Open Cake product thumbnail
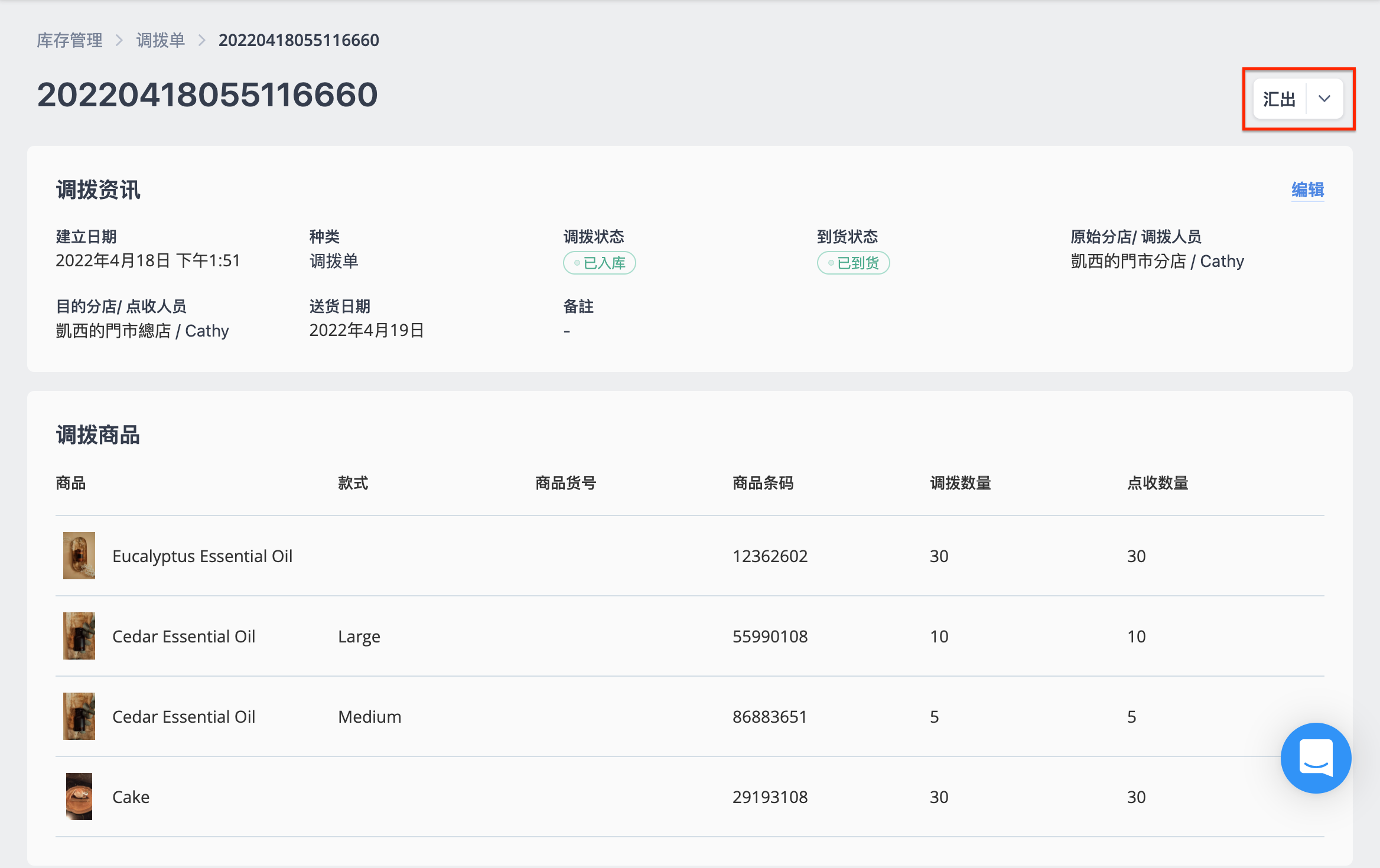 [x=79, y=797]
